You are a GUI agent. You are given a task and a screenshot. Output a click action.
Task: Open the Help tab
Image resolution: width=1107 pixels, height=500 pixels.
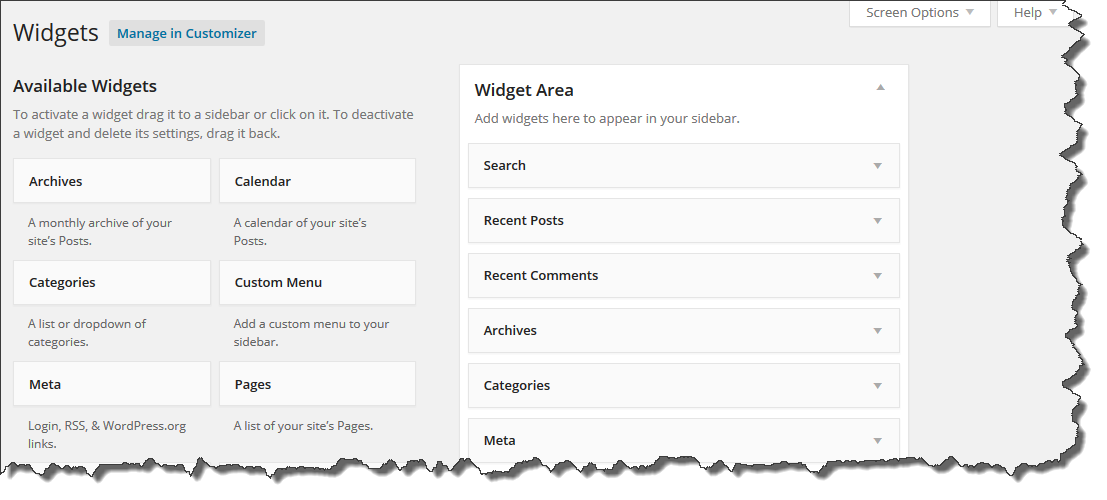pyautogui.click(x=1035, y=13)
